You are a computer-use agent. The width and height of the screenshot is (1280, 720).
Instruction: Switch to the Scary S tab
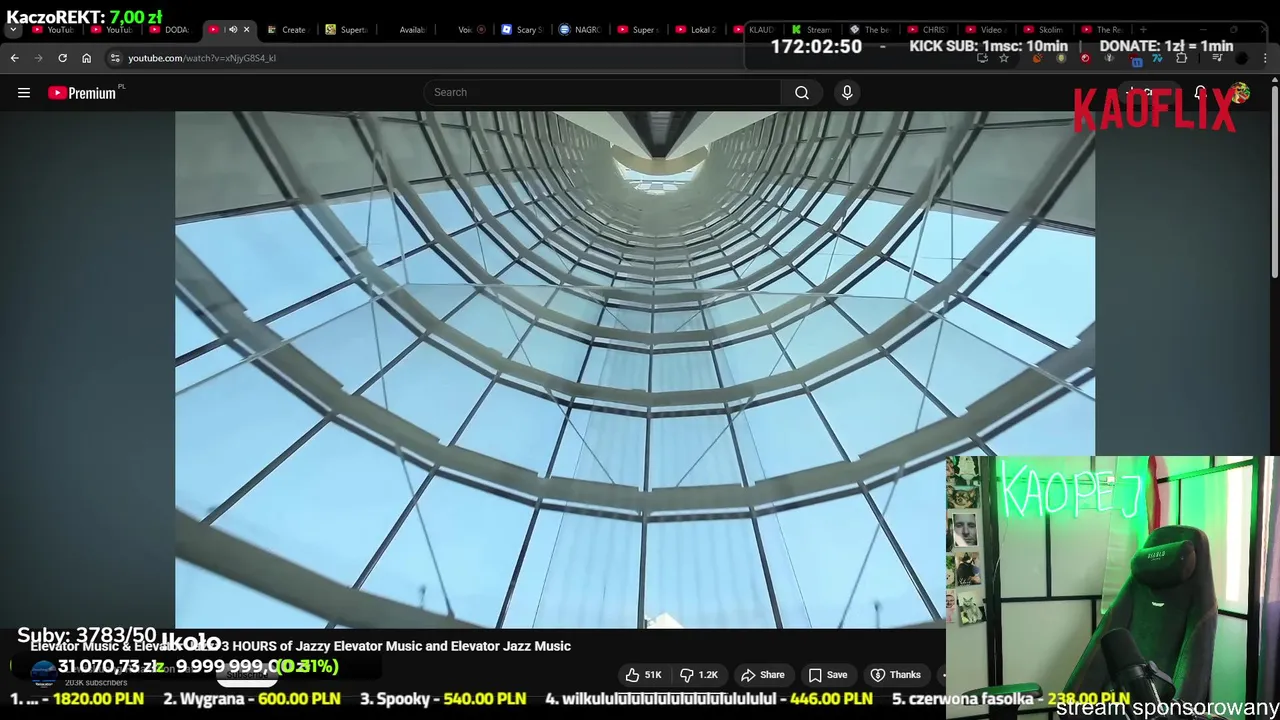coord(522,29)
